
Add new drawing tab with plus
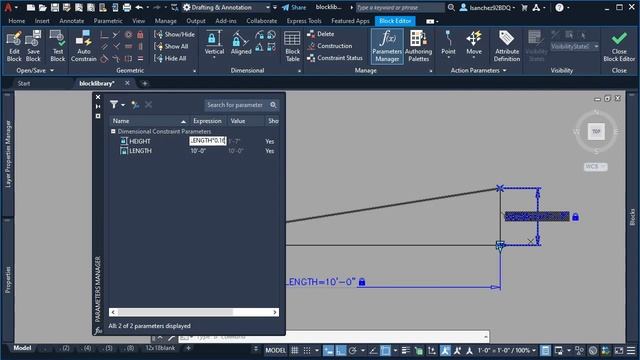coord(144,83)
